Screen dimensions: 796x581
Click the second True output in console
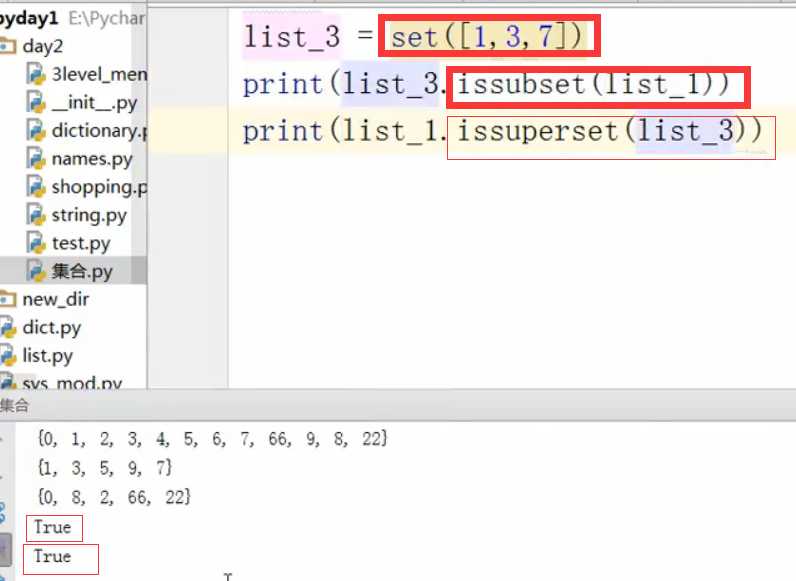click(x=52, y=556)
